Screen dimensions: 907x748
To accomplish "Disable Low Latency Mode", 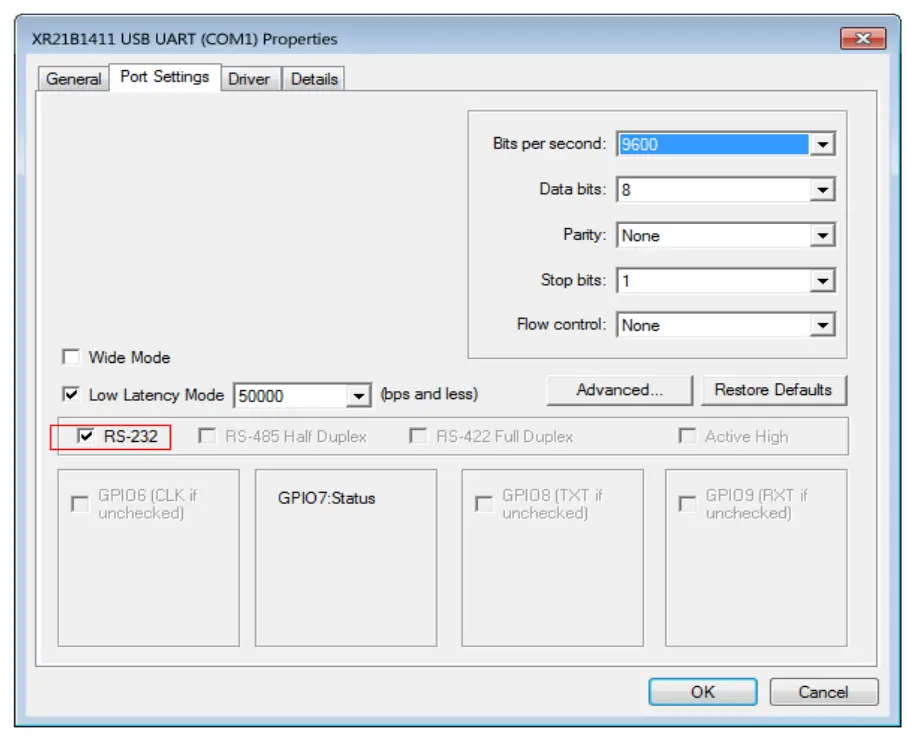I will (x=70, y=395).
